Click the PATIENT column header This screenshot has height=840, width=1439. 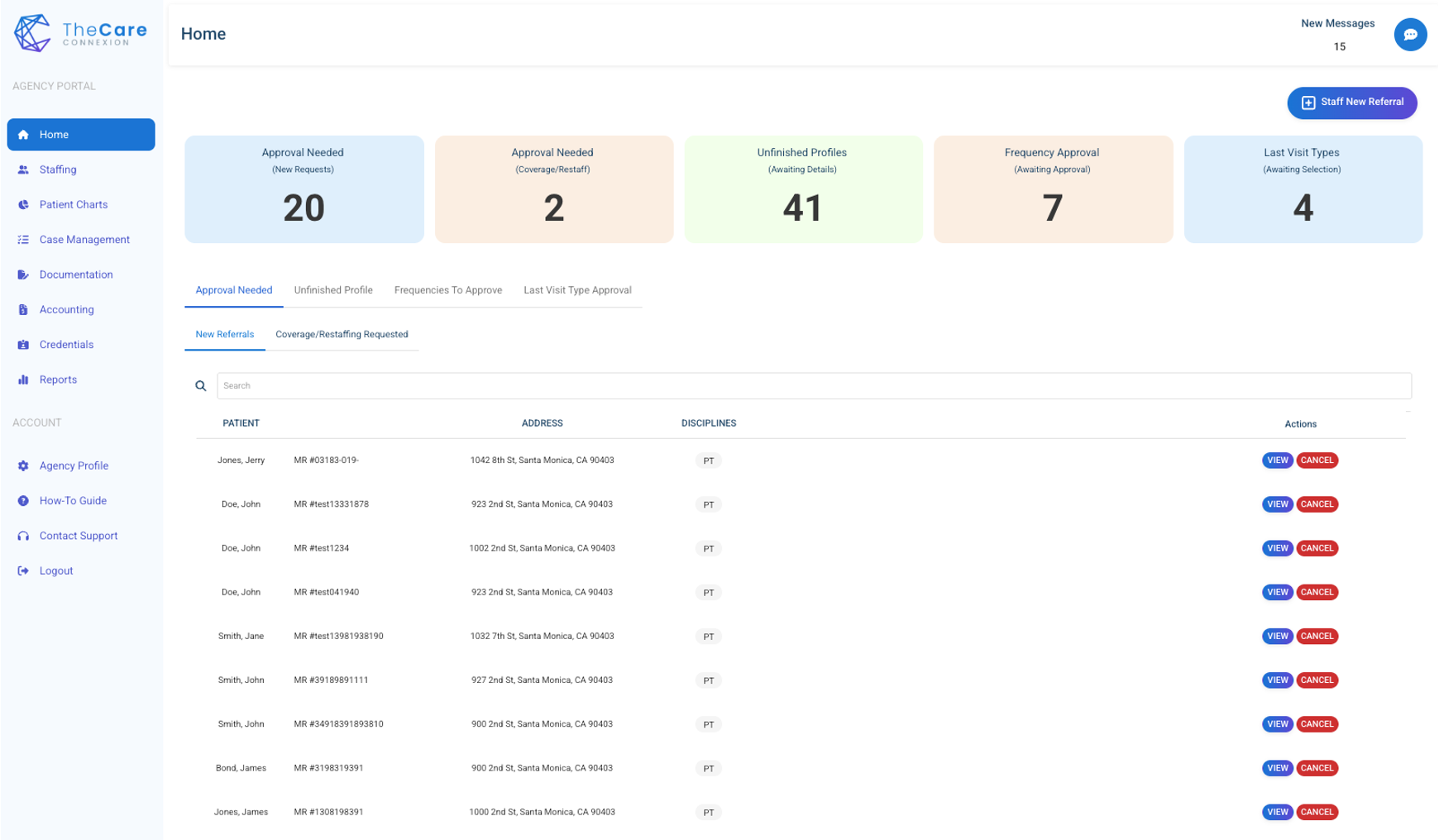point(241,423)
